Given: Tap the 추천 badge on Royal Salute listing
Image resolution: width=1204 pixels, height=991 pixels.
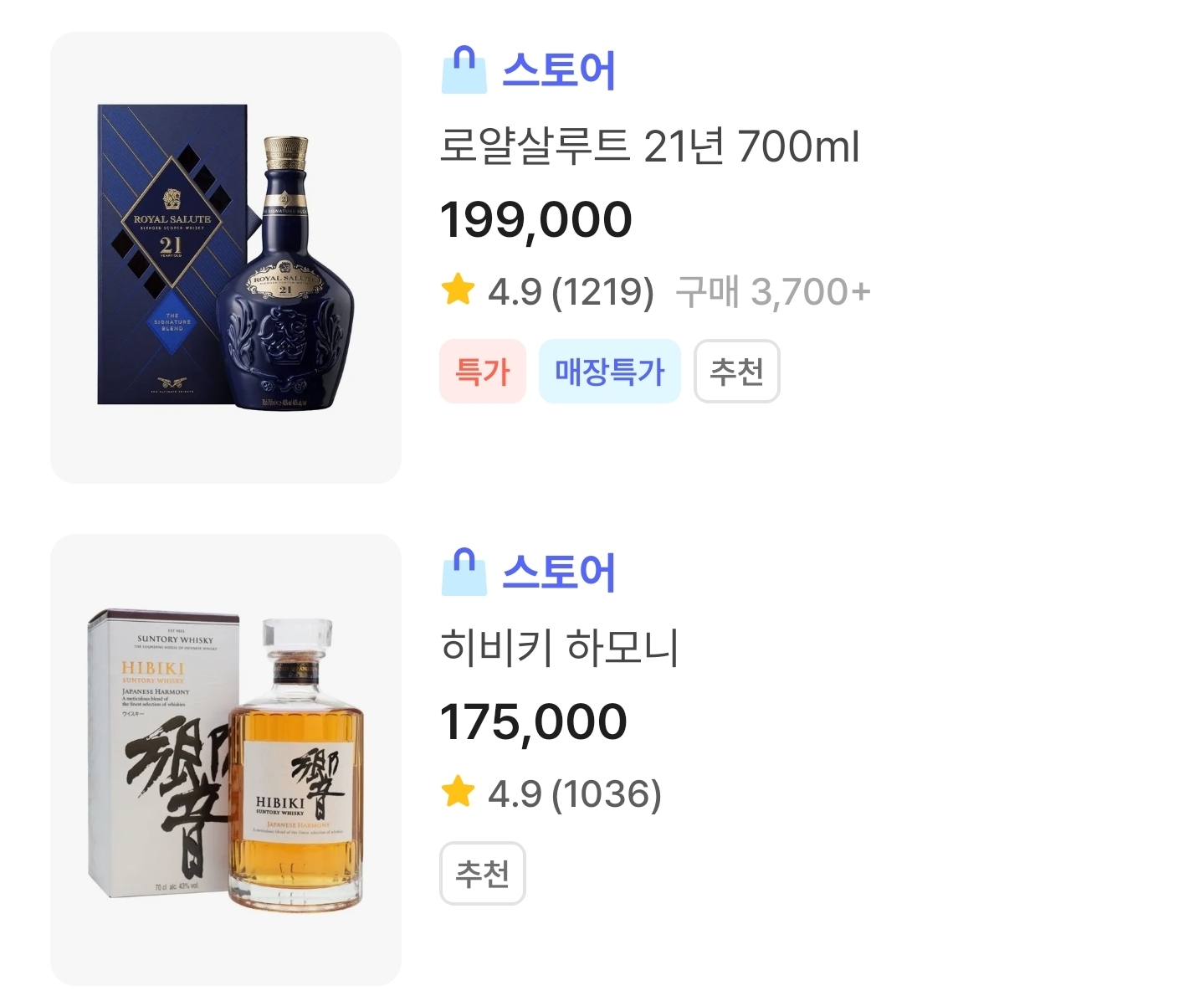Looking at the screenshot, I should [736, 372].
